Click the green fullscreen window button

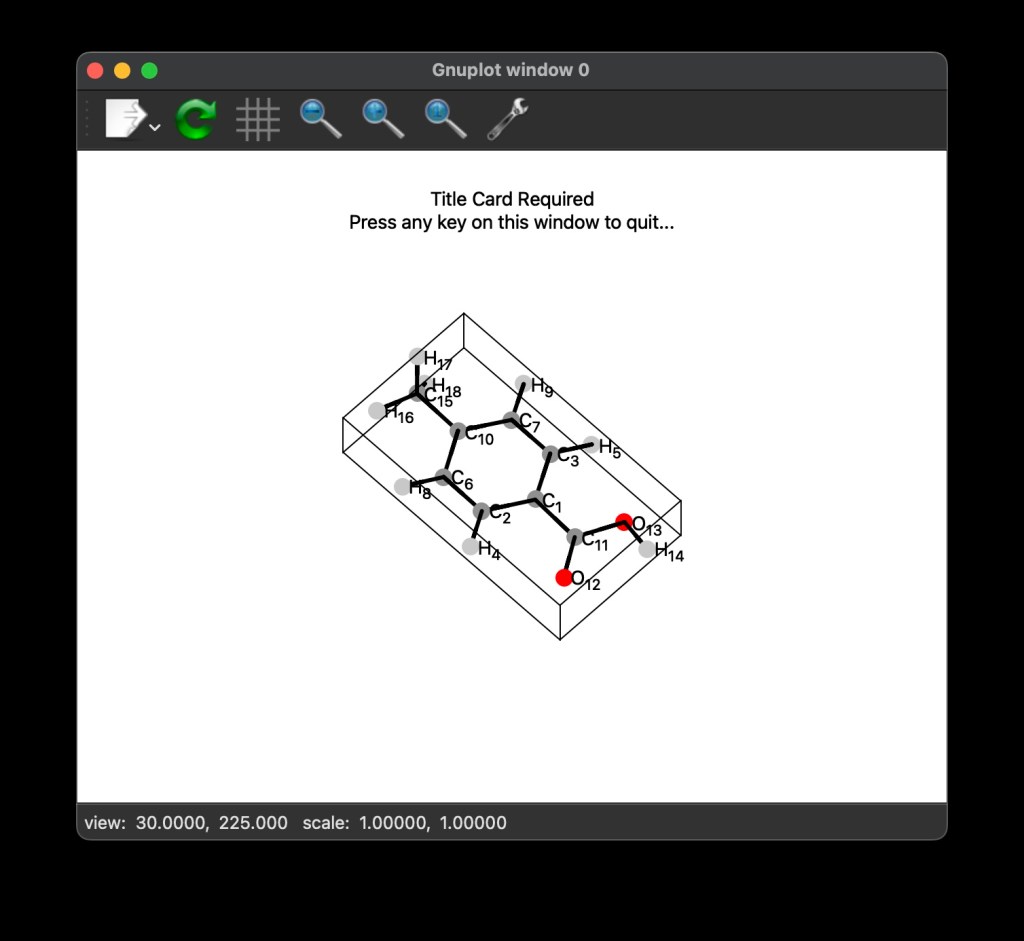[149, 70]
